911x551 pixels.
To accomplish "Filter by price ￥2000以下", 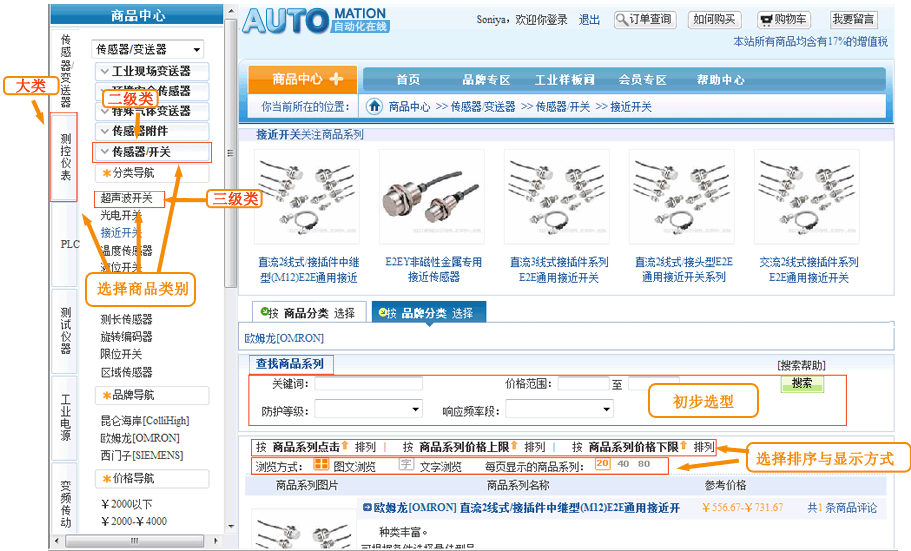I will pos(127,504).
